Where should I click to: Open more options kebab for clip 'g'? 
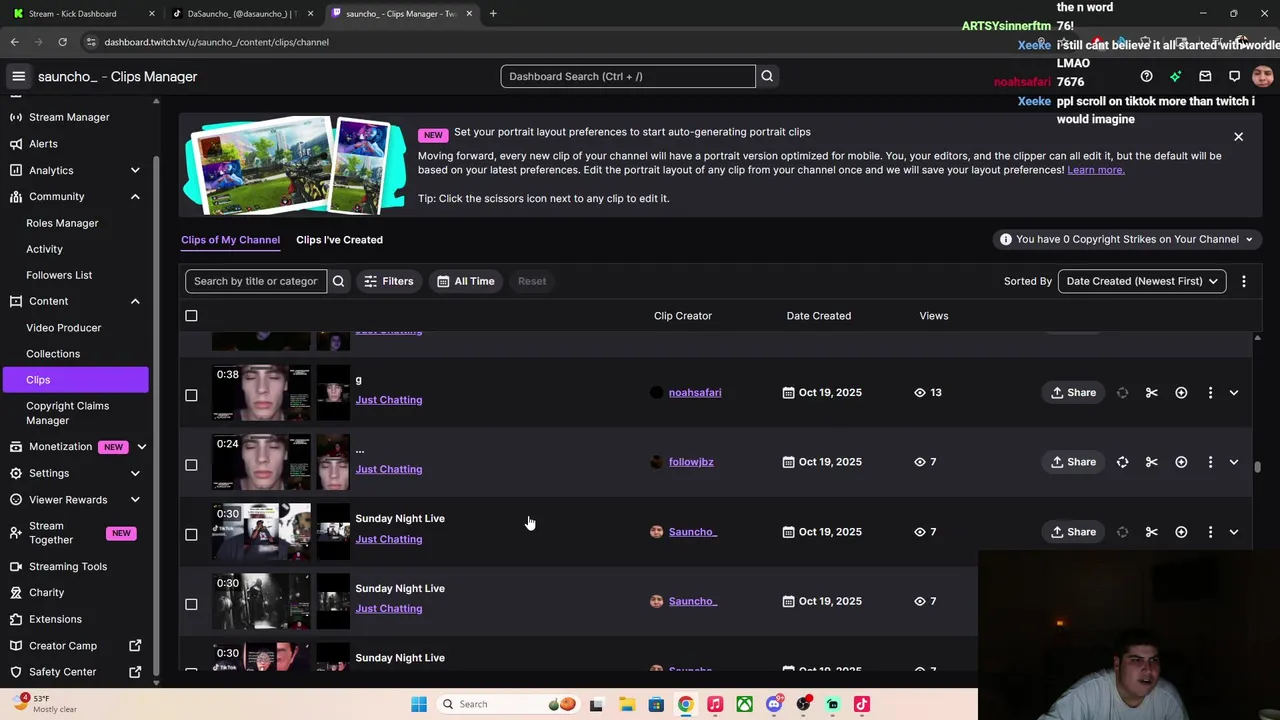pyautogui.click(x=1210, y=392)
